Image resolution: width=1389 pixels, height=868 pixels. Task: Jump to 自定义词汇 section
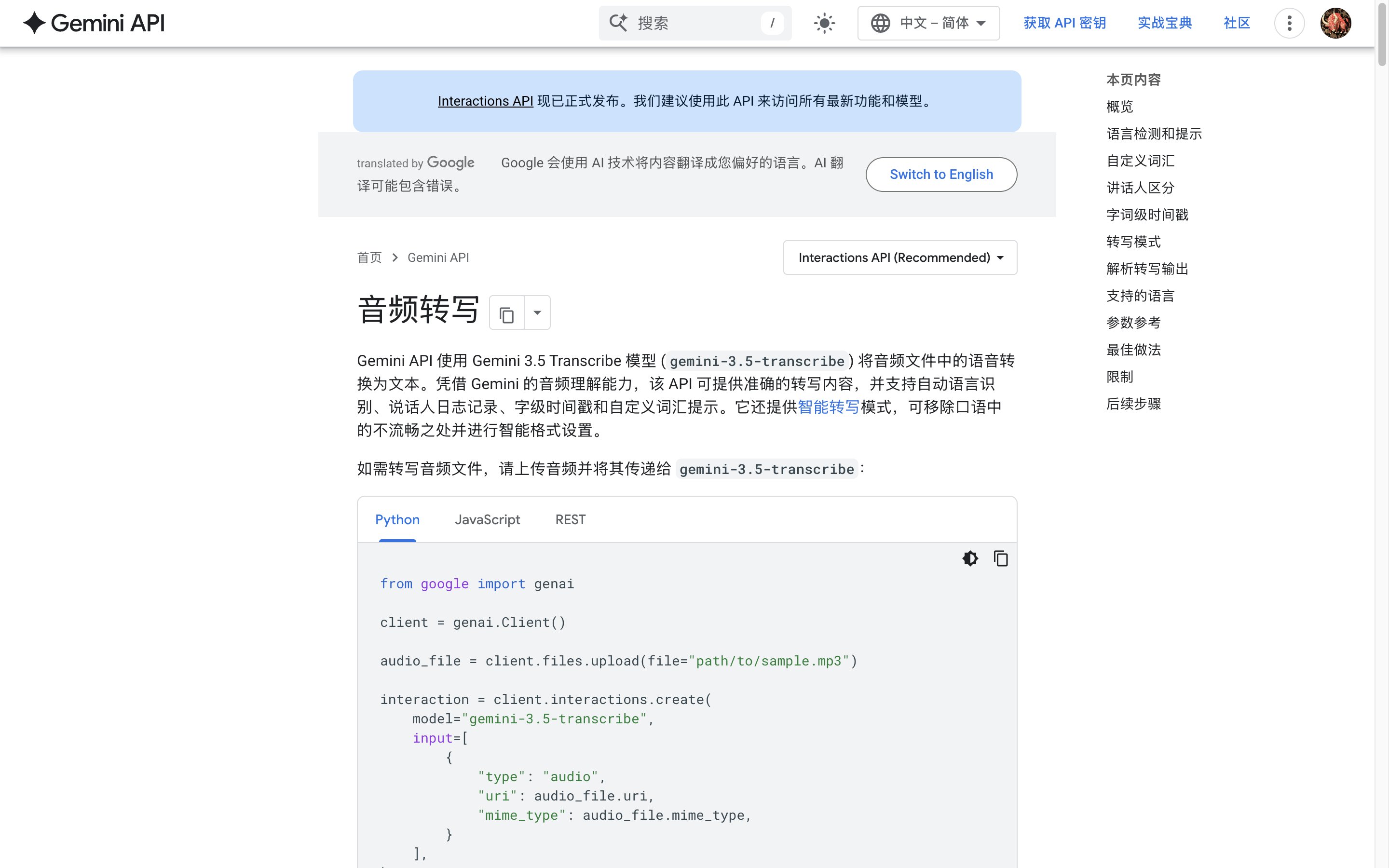pyautogui.click(x=1140, y=161)
